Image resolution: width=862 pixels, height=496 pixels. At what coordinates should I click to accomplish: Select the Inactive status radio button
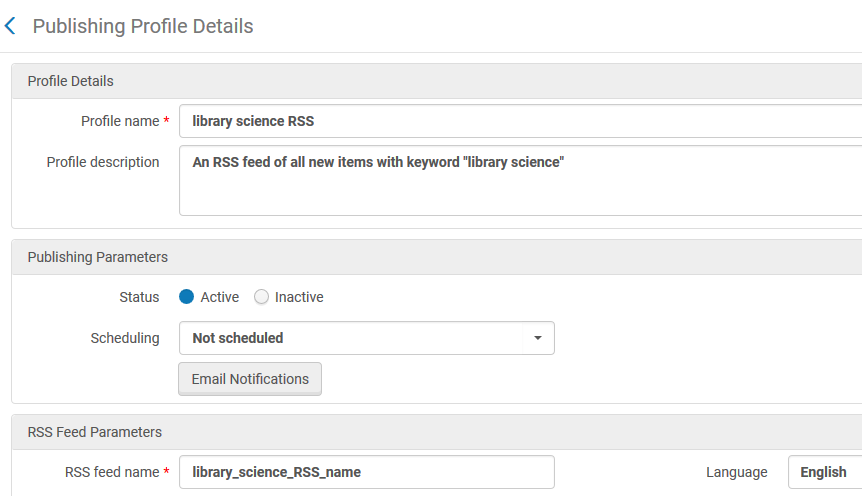261,297
